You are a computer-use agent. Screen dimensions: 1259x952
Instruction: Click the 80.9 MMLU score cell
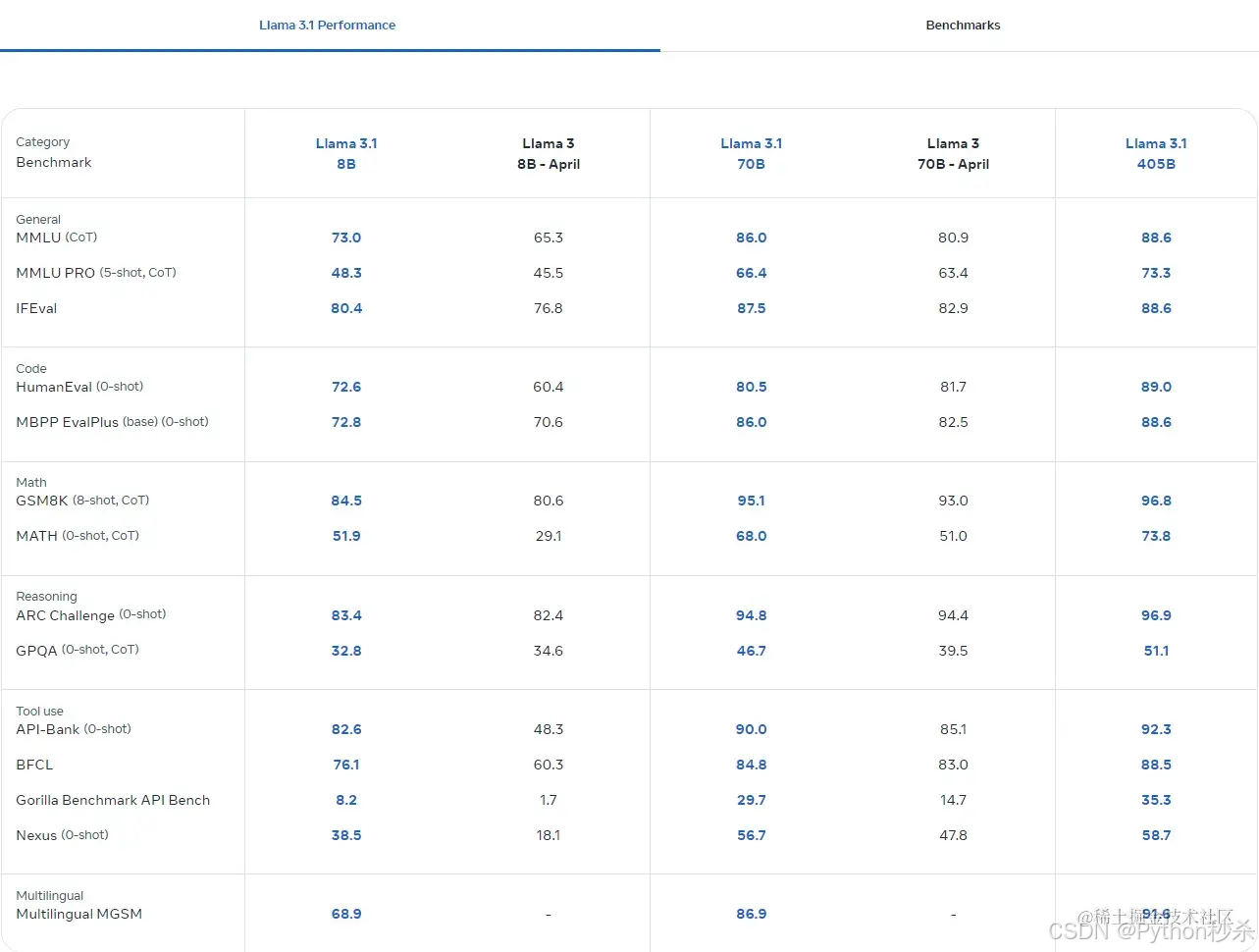954,238
